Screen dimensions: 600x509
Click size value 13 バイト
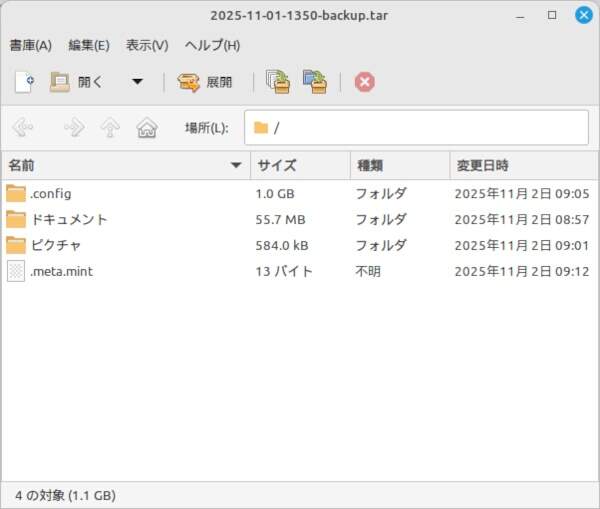(x=284, y=271)
